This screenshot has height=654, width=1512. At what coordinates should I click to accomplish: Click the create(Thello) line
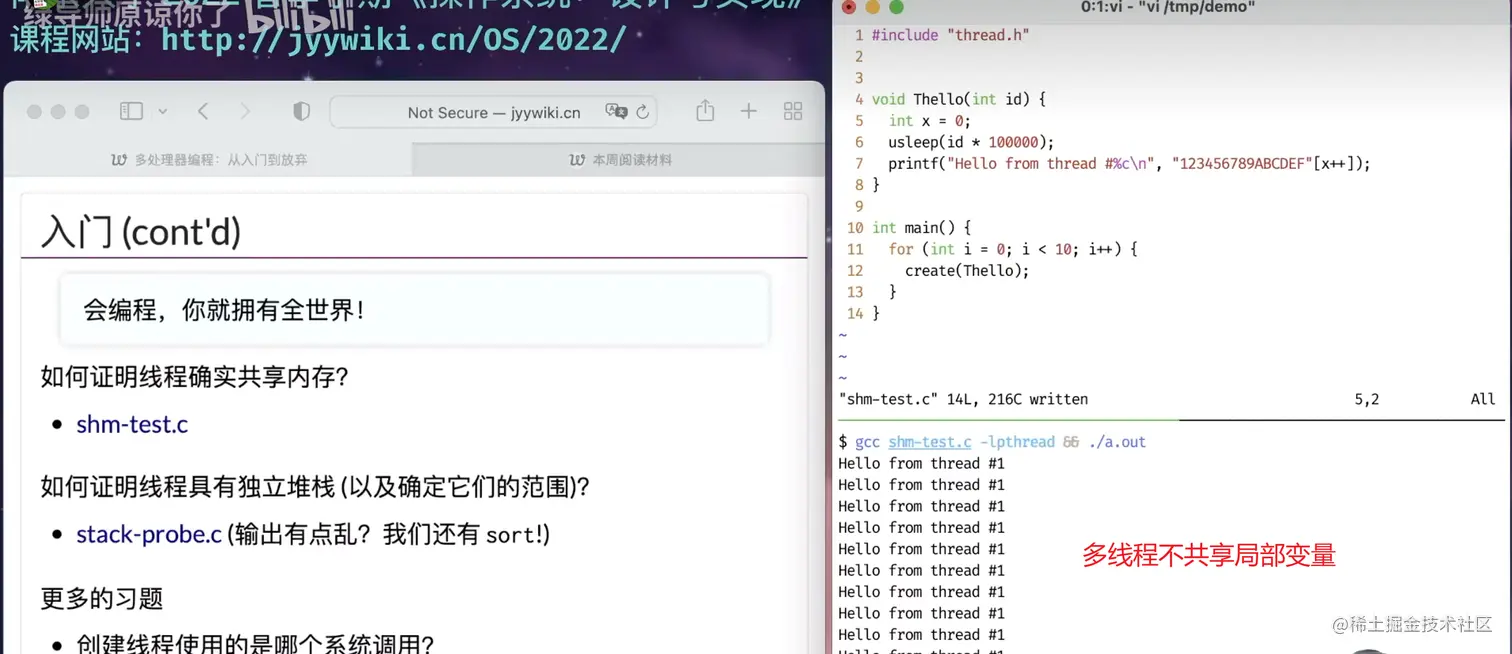967,270
